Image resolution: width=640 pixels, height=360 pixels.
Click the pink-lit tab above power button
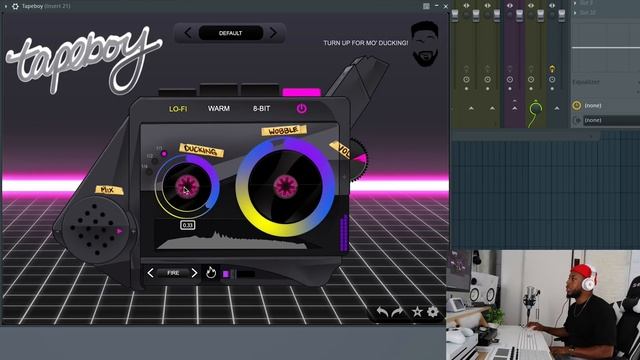(x=302, y=92)
